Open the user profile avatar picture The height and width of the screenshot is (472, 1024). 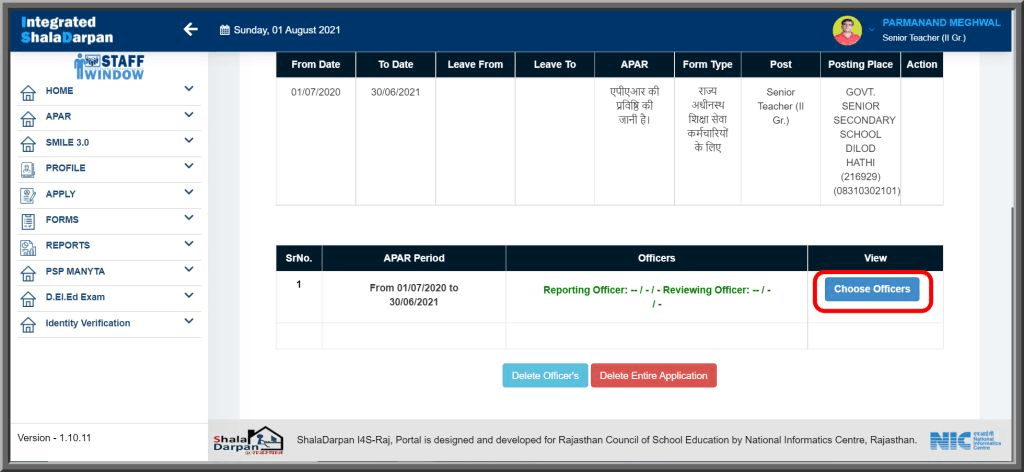pyautogui.click(x=847, y=30)
